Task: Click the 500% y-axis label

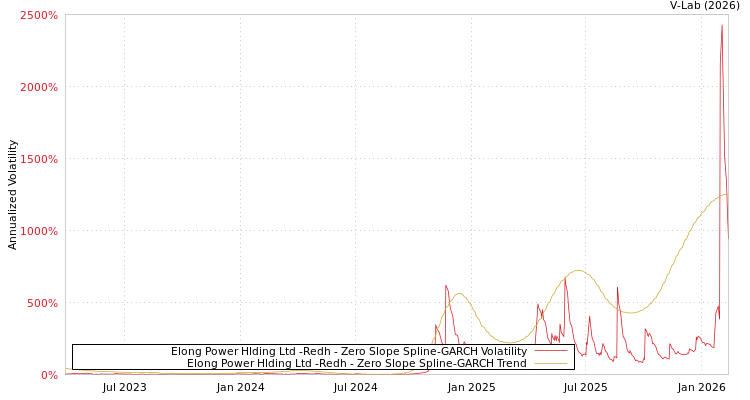Action: (x=42, y=303)
